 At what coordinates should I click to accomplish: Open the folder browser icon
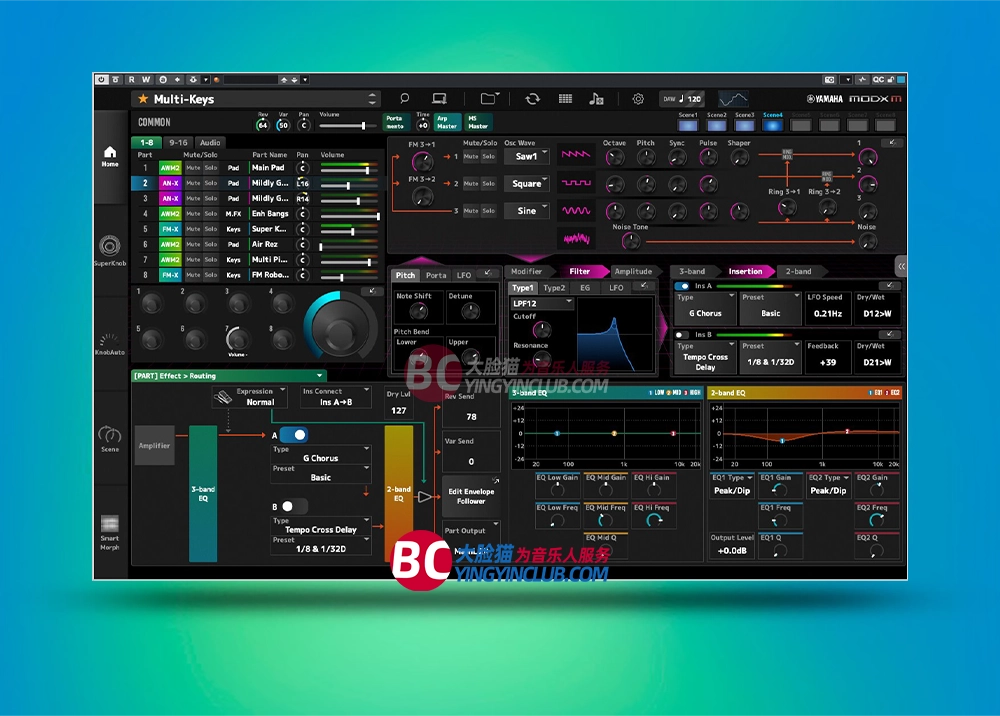pyautogui.click(x=488, y=99)
